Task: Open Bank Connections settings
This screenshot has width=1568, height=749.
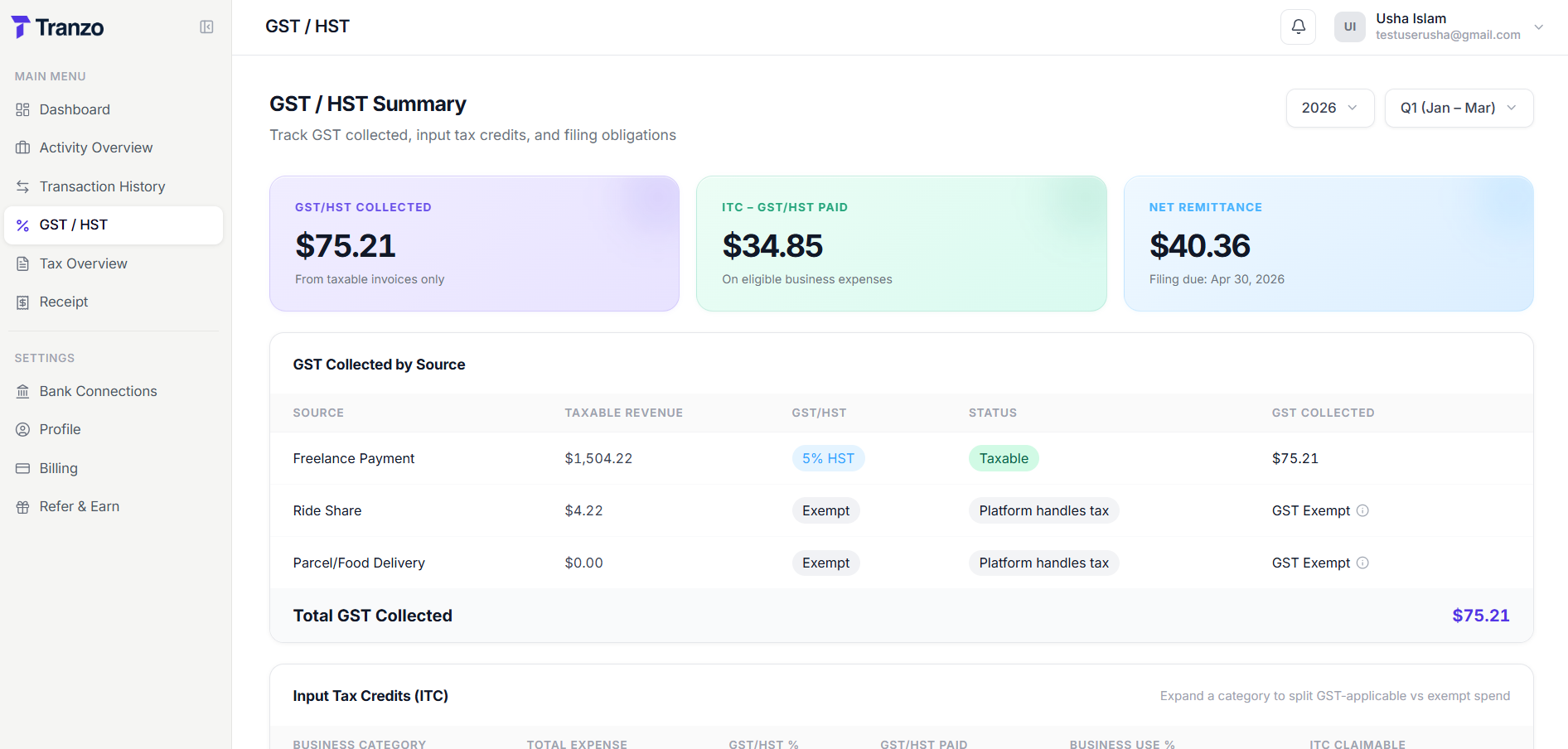Action: (114, 391)
